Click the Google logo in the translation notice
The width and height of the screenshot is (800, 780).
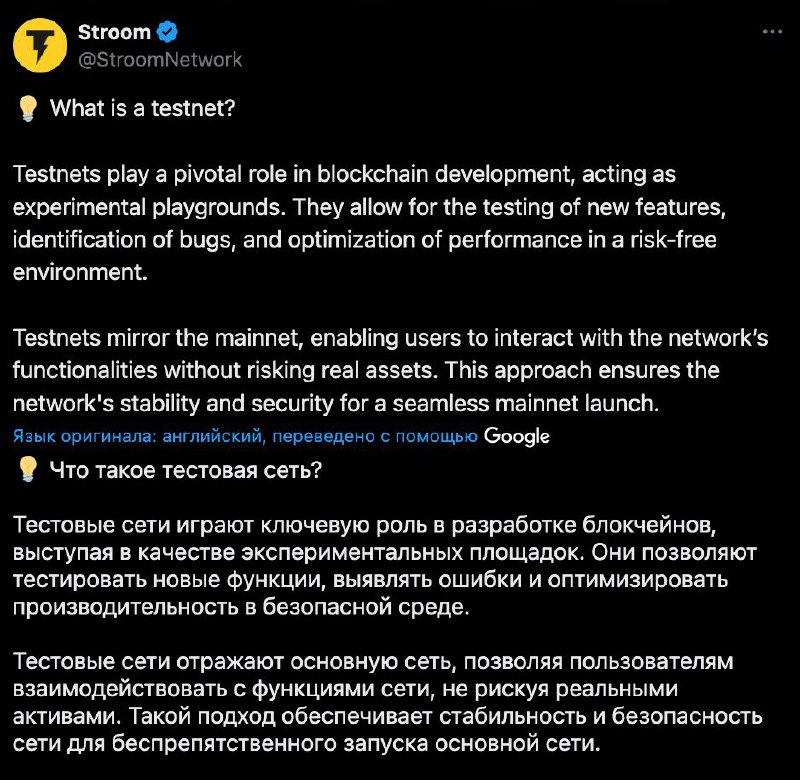click(x=516, y=437)
